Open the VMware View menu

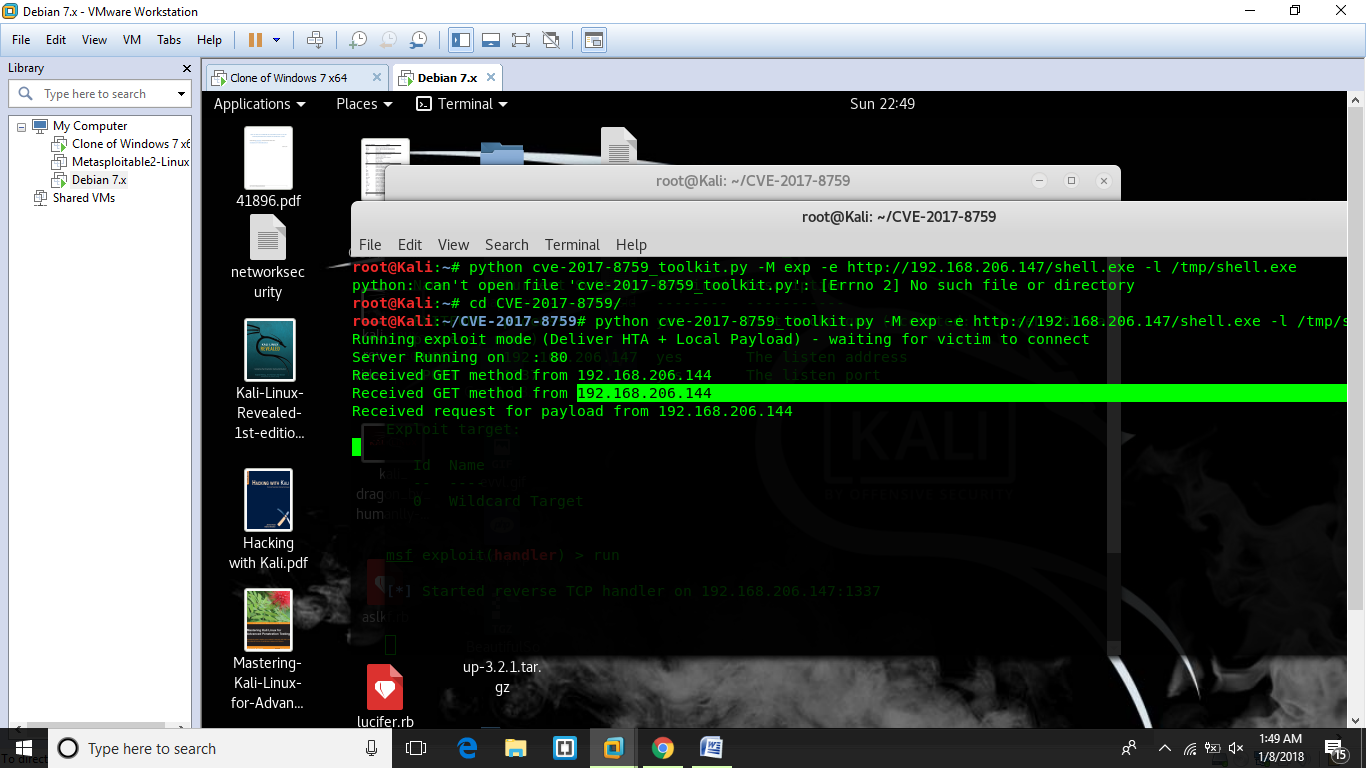pos(94,40)
